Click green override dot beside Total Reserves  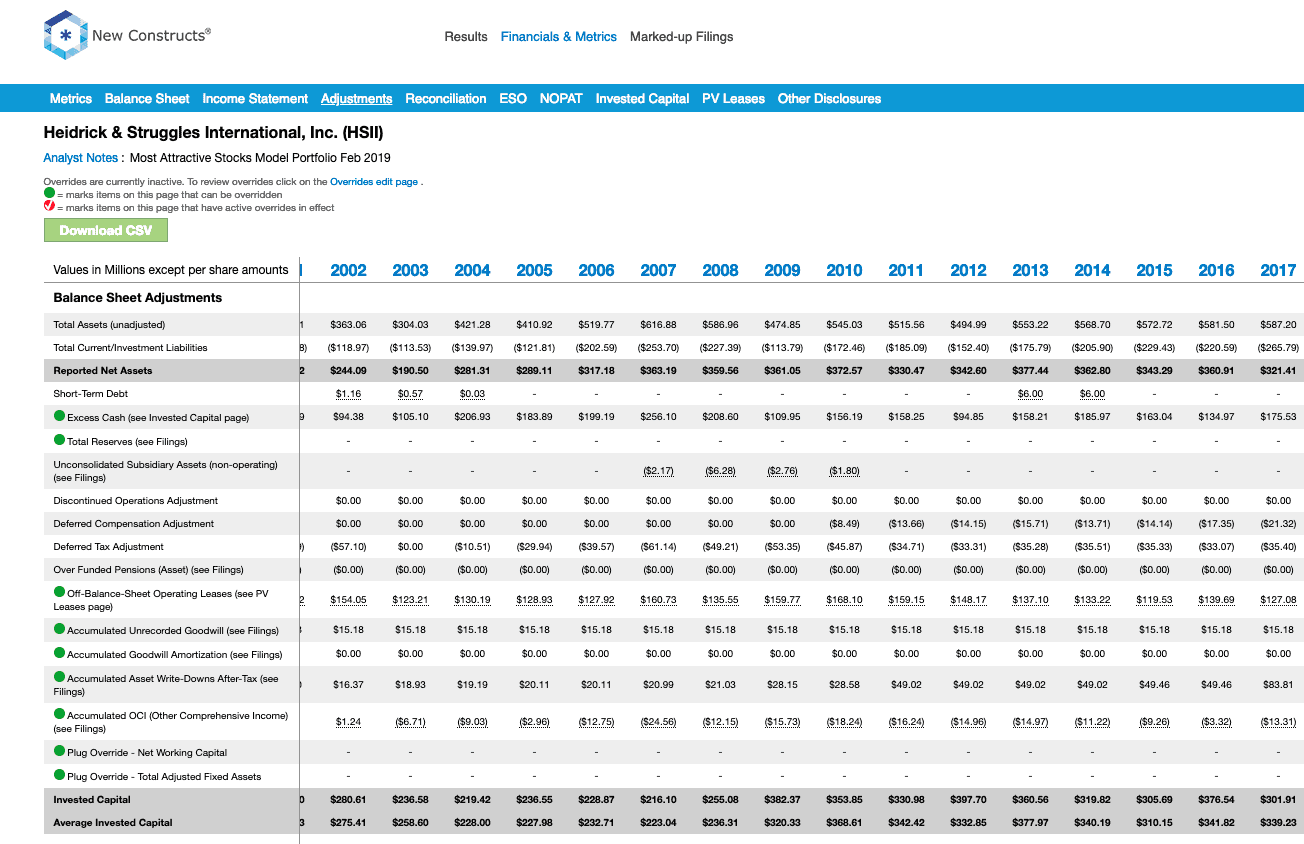60,440
